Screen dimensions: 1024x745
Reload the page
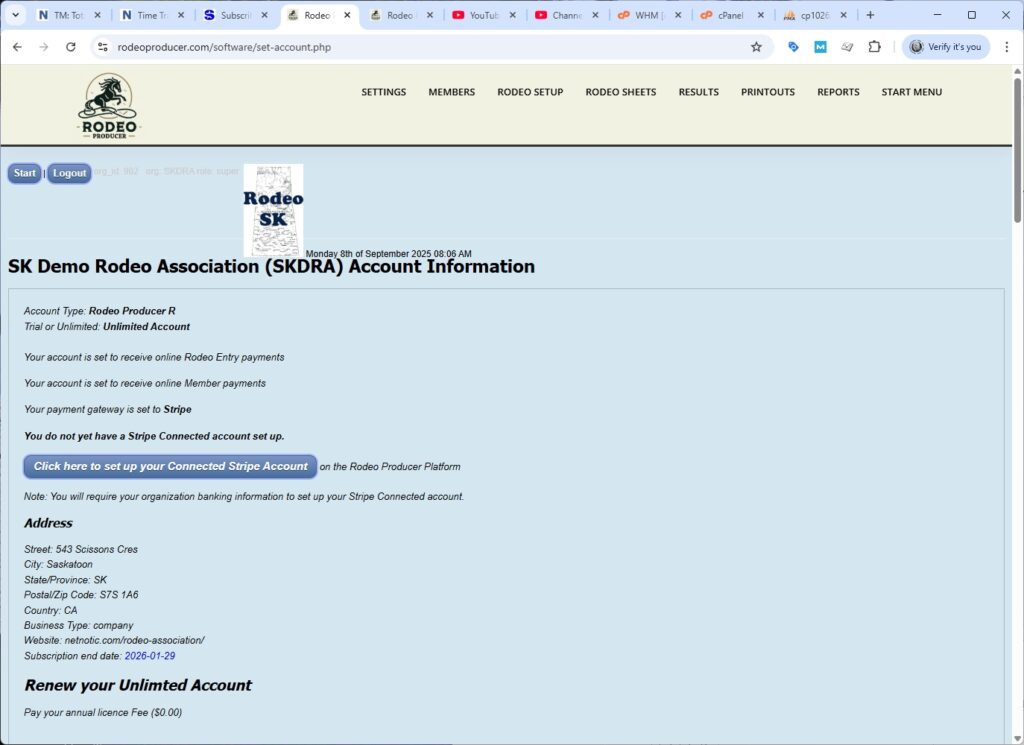pos(71,47)
